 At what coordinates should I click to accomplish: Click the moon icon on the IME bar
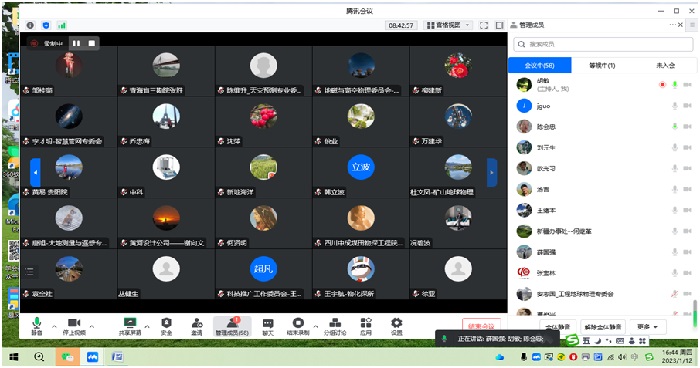pyautogui.click(x=597, y=341)
